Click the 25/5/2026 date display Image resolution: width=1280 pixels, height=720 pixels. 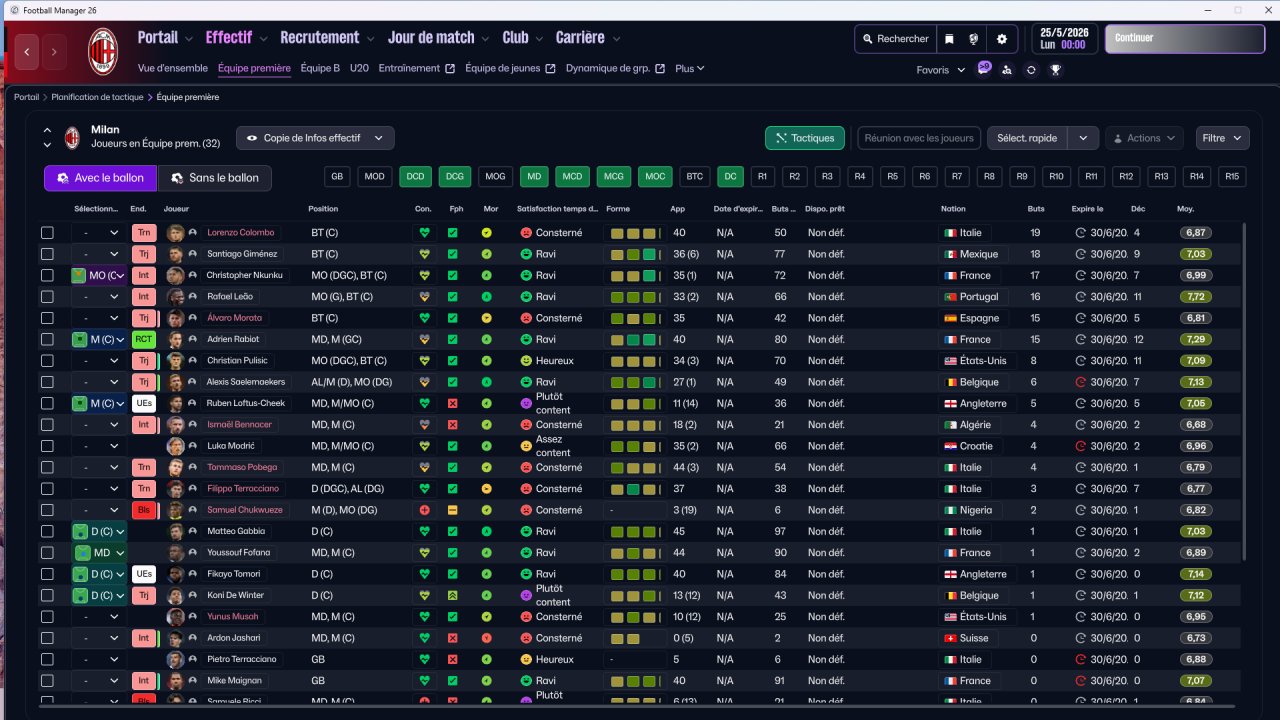click(x=1063, y=39)
